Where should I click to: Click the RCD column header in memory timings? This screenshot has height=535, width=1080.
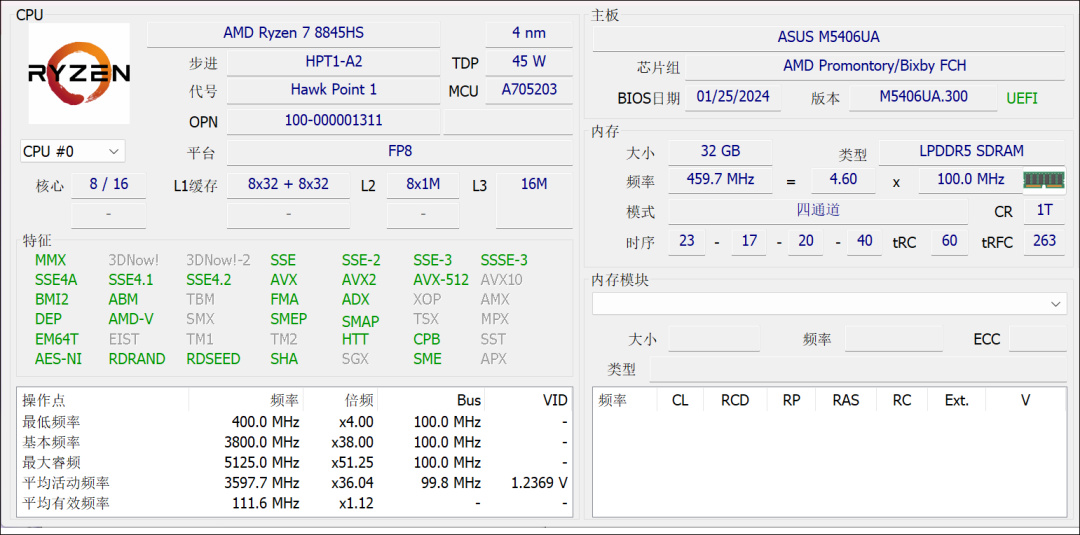pyautogui.click(x=734, y=400)
